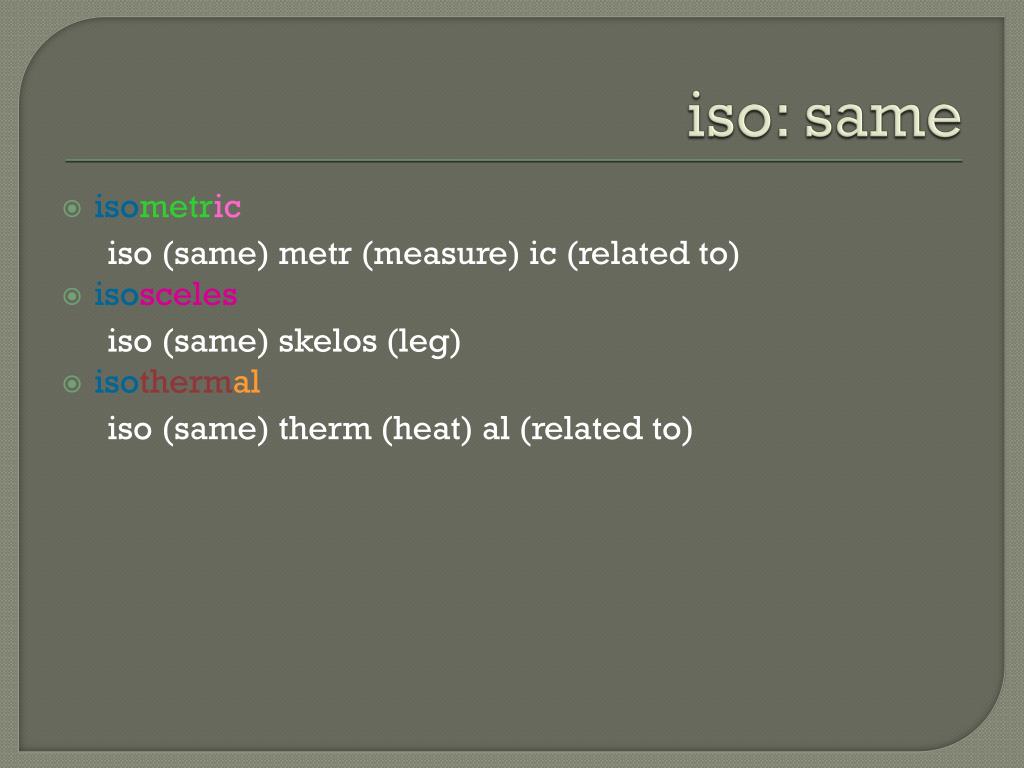Click the green 'metr' part of isometric
The image size is (1024, 768).
pos(176,208)
